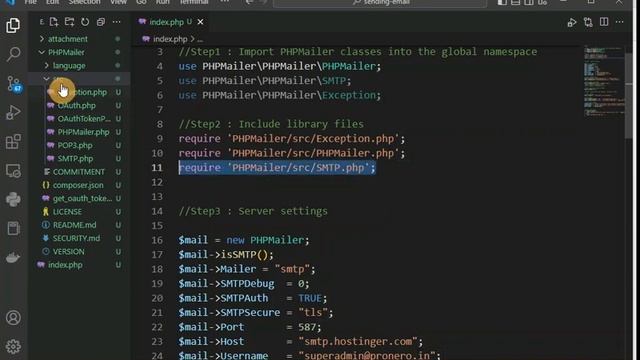Click 'PHPMailer/src/Exception.php' require string
The image size is (640, 360).
313,139
